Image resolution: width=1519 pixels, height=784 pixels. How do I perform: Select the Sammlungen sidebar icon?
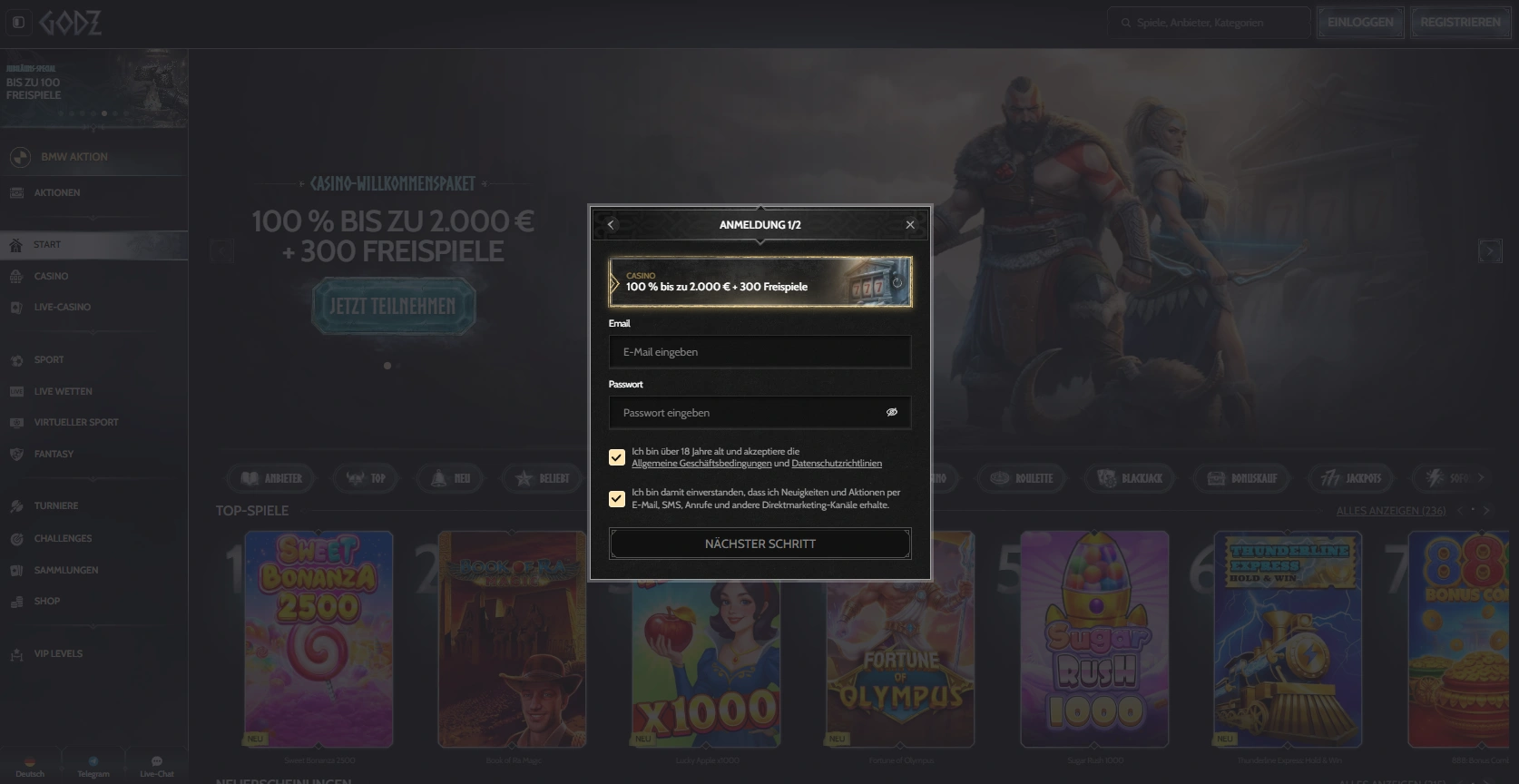(16, 571)
